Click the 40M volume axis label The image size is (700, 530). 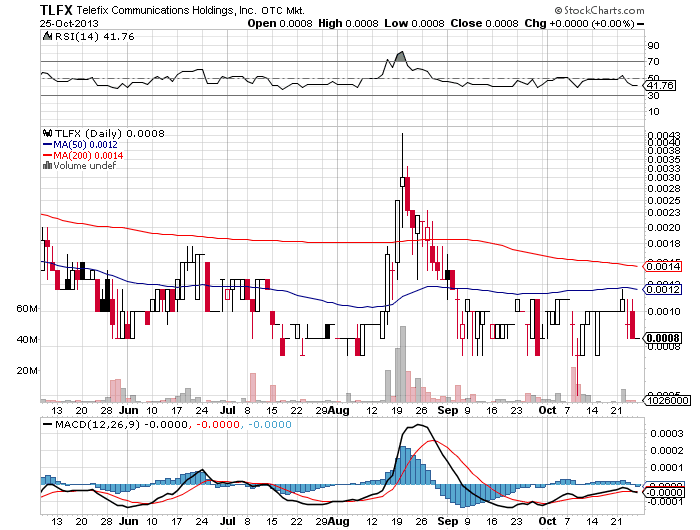[27, 340]
